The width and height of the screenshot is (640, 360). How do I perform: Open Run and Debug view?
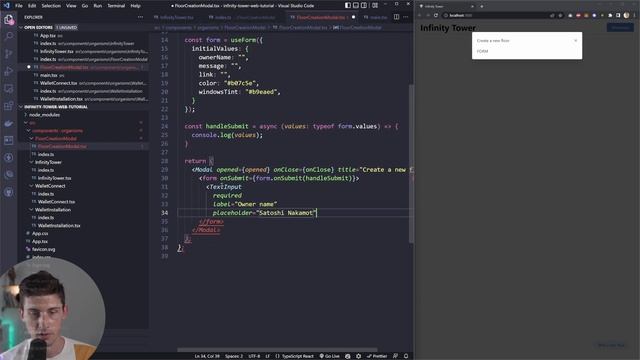click(9, 71)
